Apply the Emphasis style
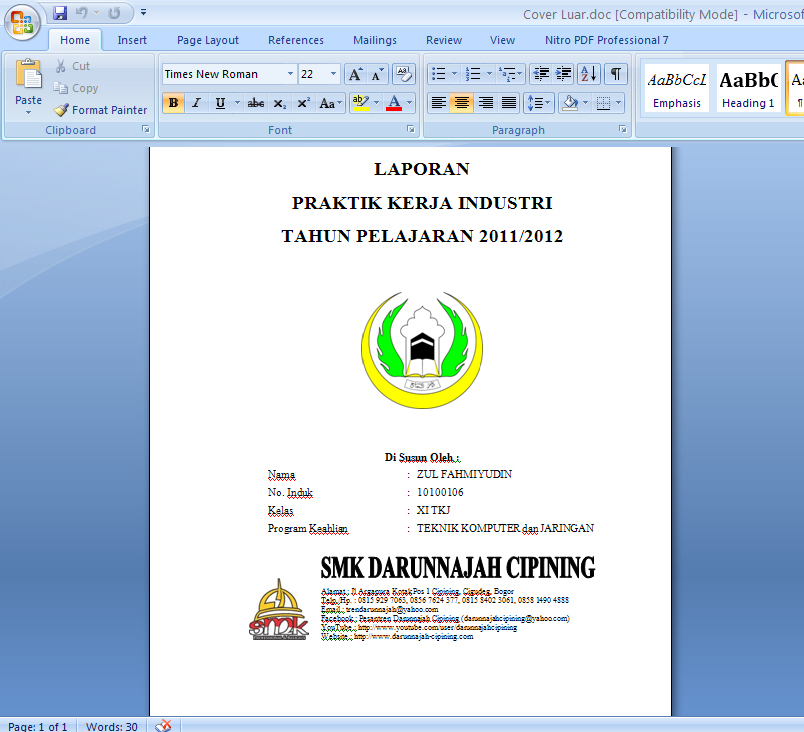Screen dimensions: 804x732 [676, 88]
